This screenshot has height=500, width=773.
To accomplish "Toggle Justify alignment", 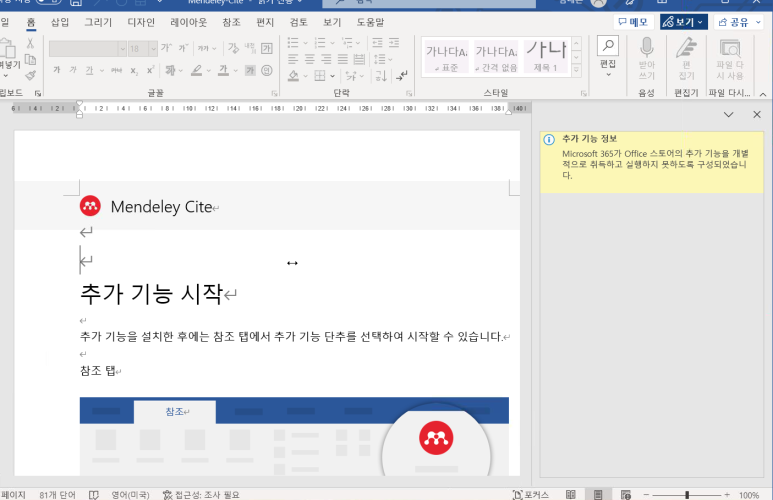I will (343, 60).
